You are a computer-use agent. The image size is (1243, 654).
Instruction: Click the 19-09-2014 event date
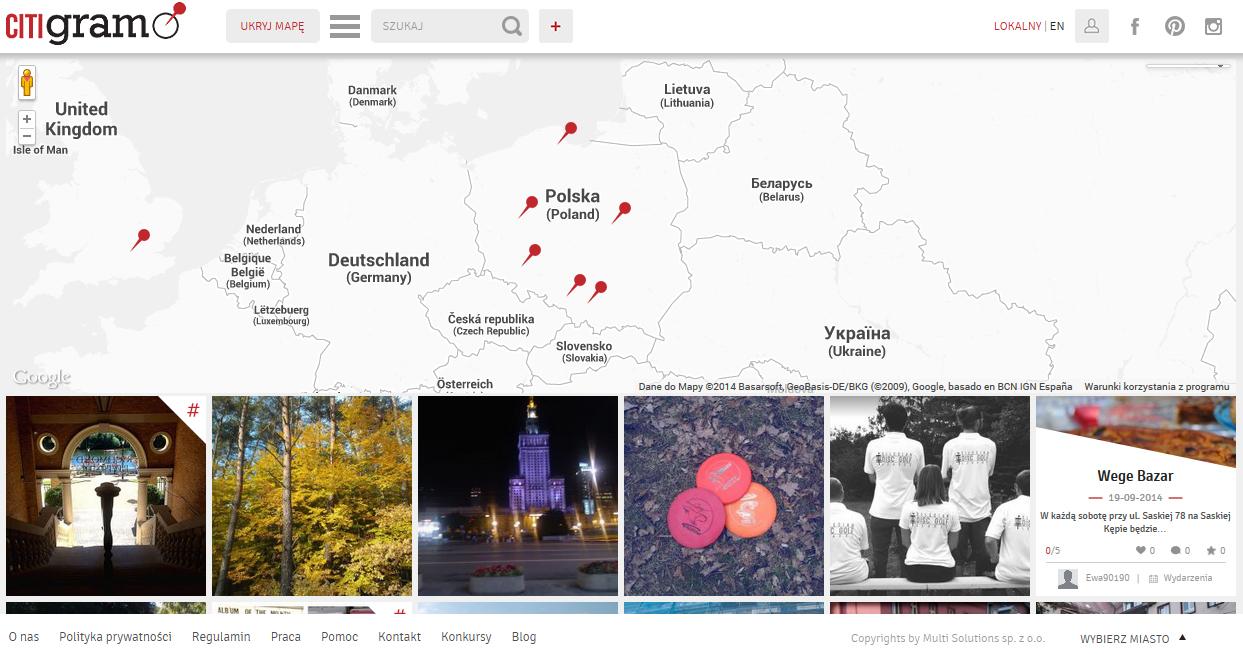[1134, 498]
